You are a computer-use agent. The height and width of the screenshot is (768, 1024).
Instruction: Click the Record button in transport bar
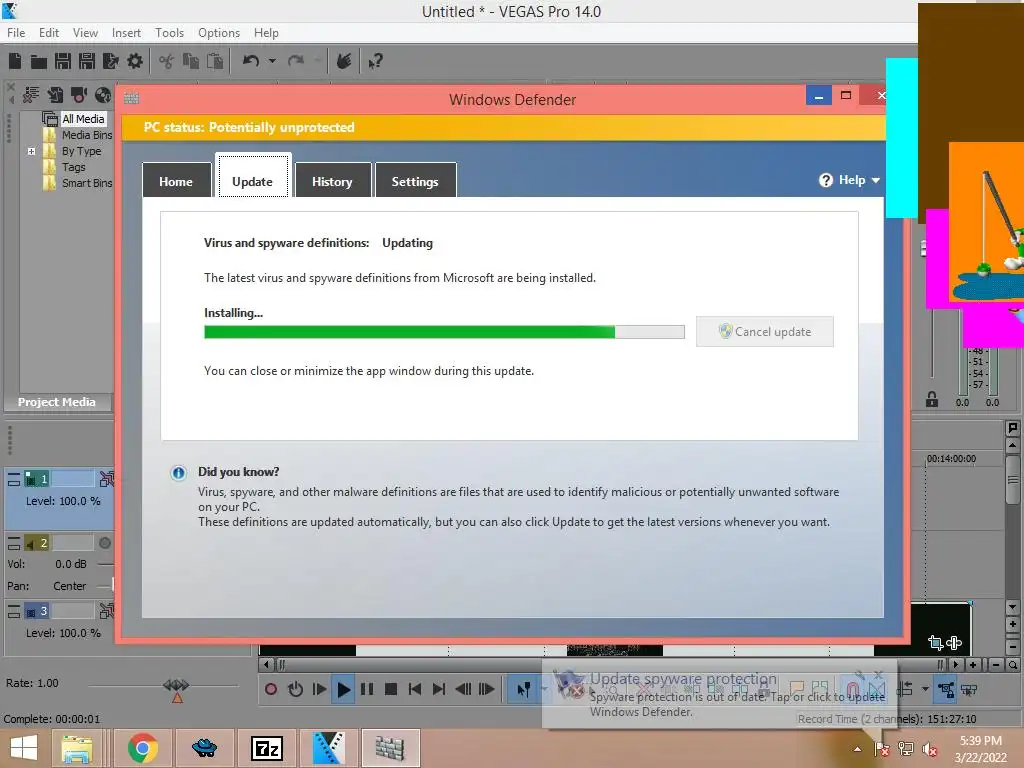(x=271, y=690)
